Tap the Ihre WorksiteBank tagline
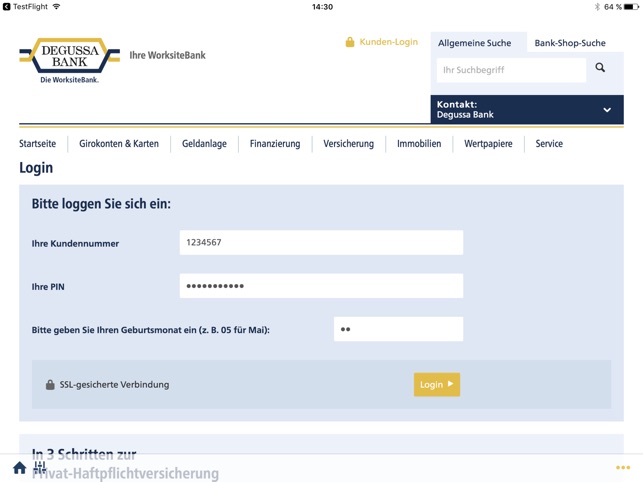 tap(167, 55)
